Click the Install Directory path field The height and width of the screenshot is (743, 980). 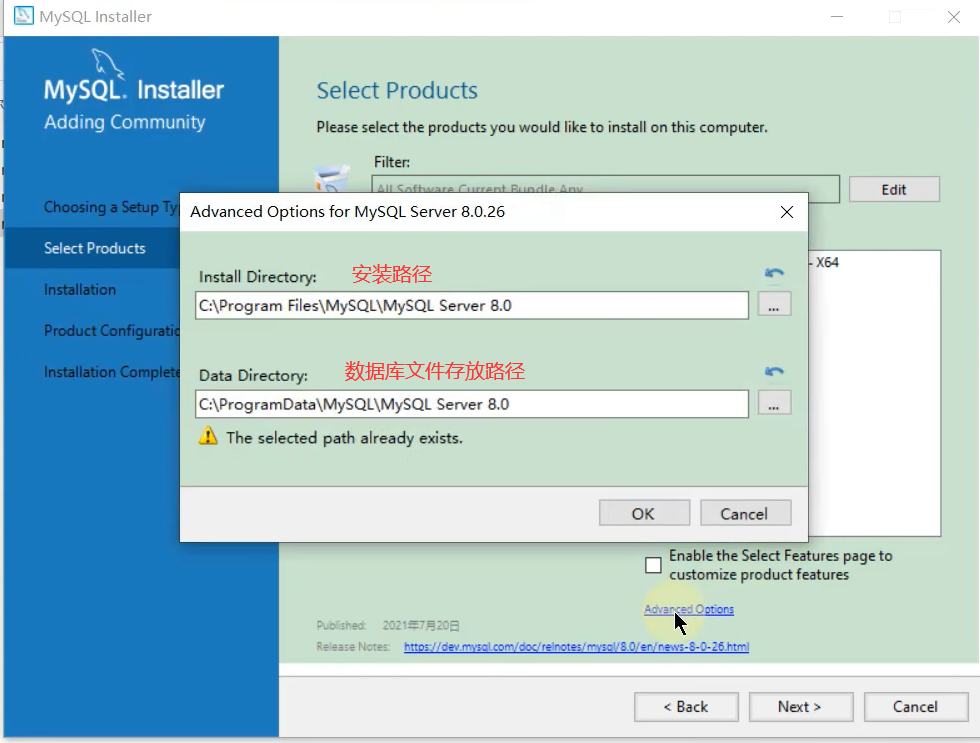coord(471,306)
